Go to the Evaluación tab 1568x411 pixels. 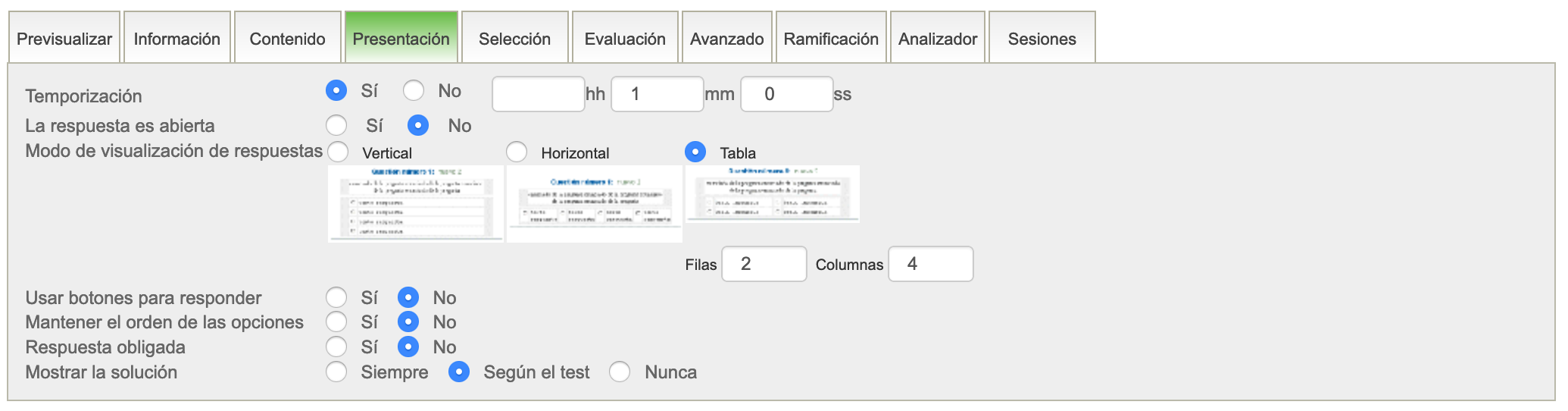[624, 39]
